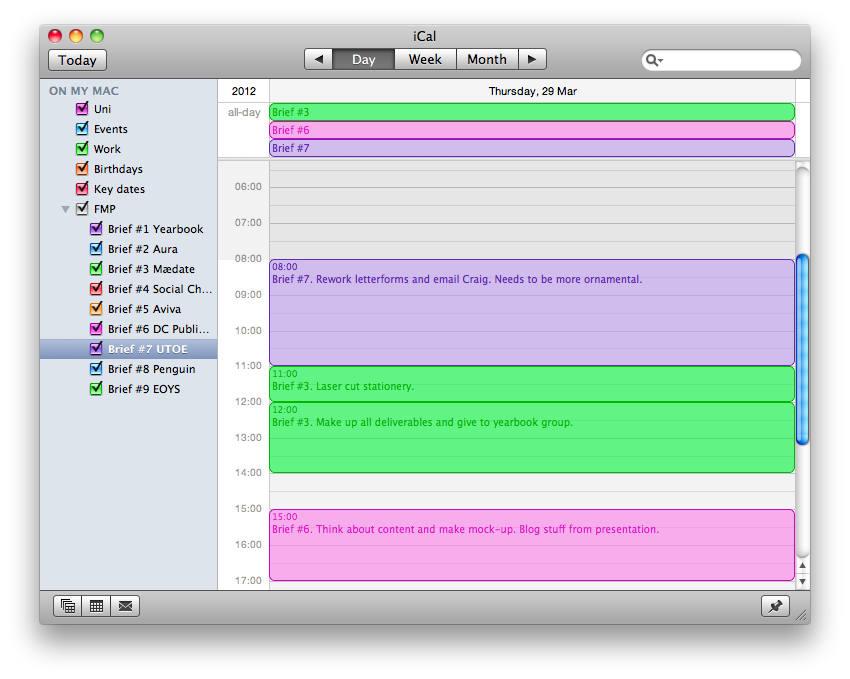Image resolution: width=850 pixels, height=679 pixels.
Task: Disable Brief #9 EOYS calendar
Action: (x=96, y=389)
